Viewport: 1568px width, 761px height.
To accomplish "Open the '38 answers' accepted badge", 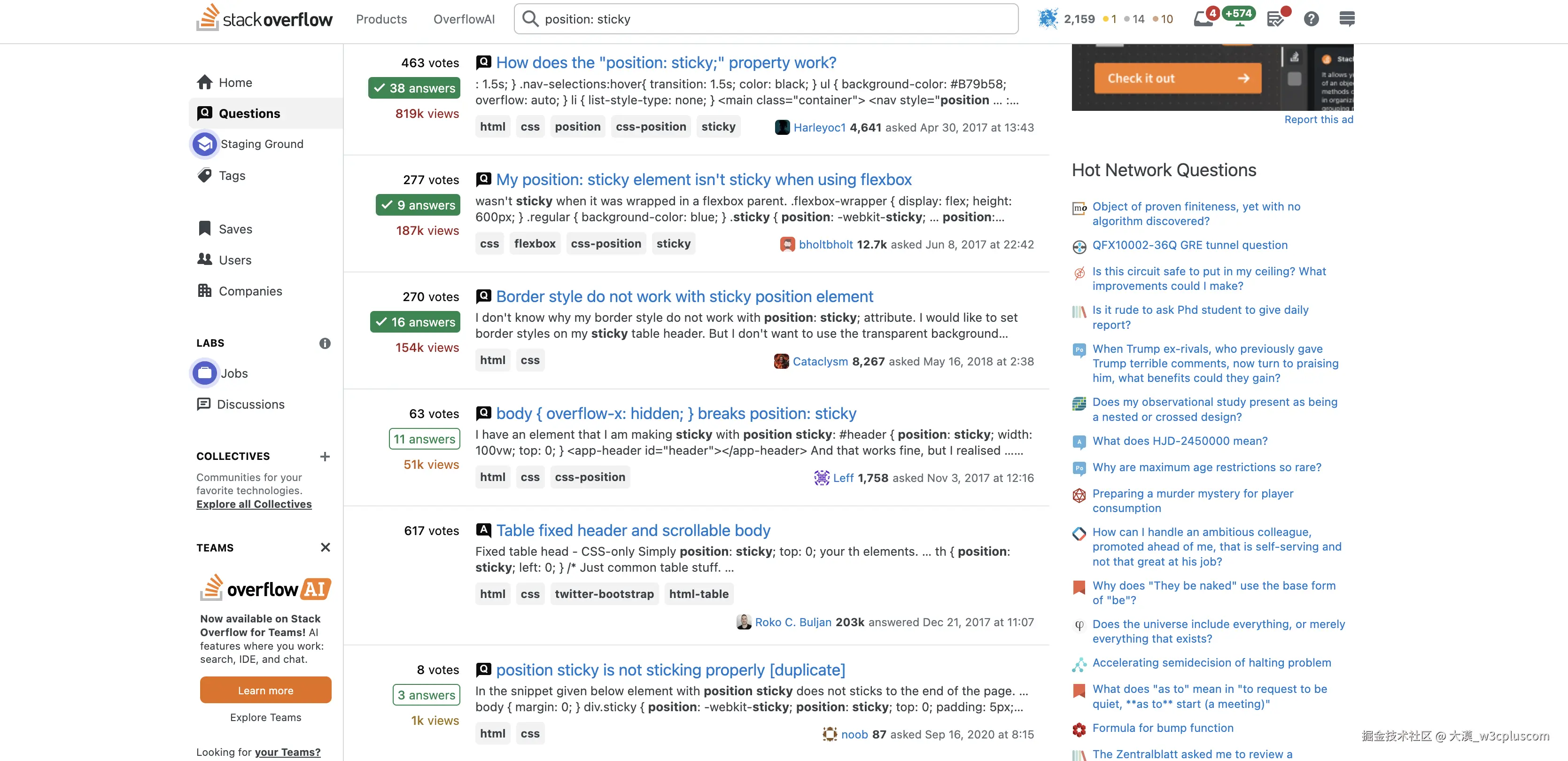I will point(414,88).
